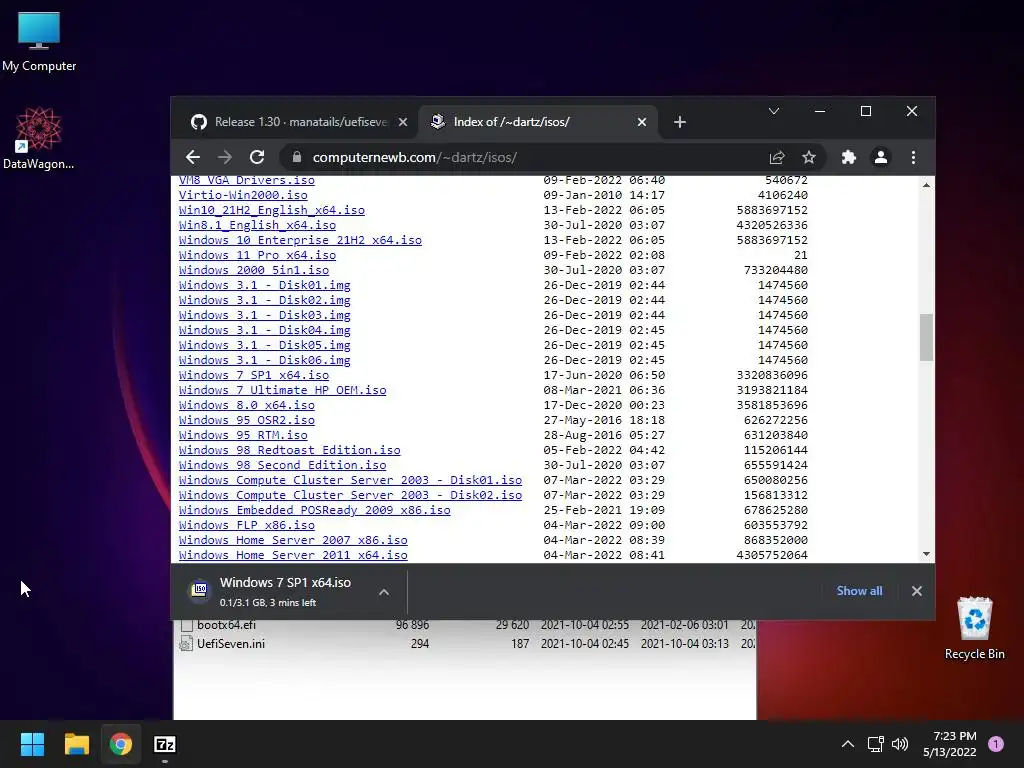The height and width of the screenshot is (768, 1024).
Task: Open the volume speaker tray icon
Action: point(900,744)
